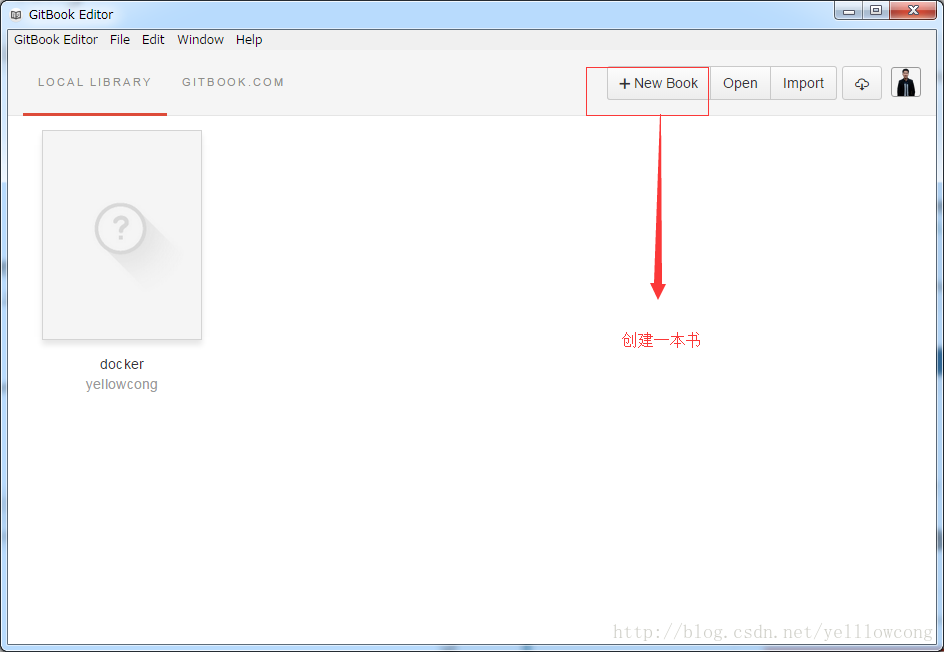Click the docker book title text
944x652 pixels.
pyautogui.click(x=122, y=364)
